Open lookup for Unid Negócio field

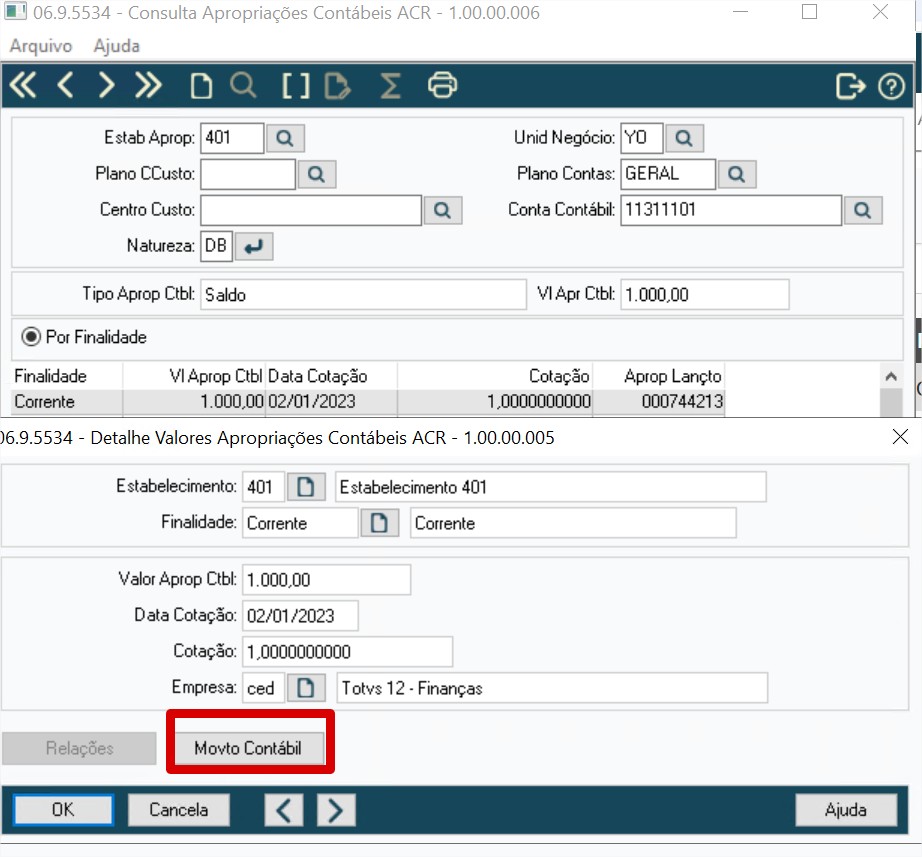[684, 138]
